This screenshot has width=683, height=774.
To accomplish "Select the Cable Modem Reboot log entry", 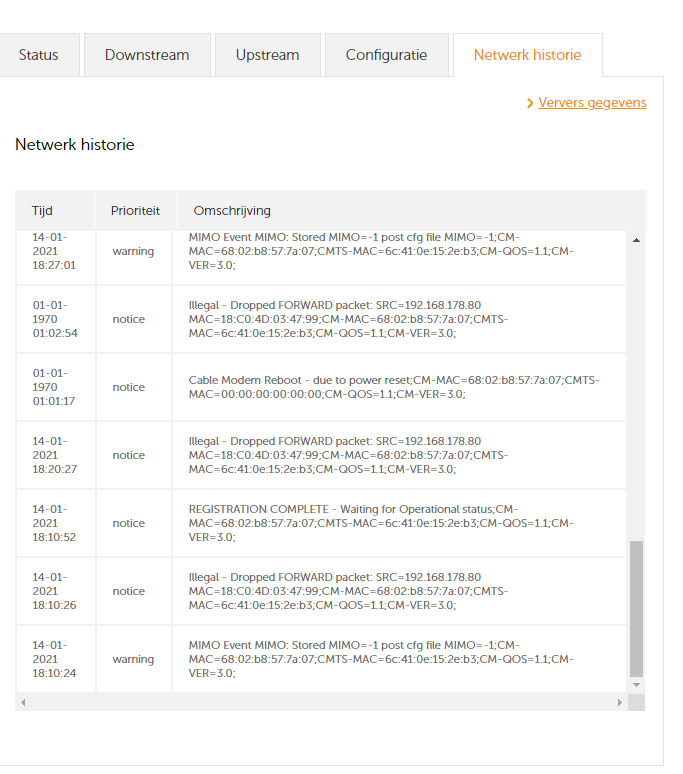I will pyautogui.click(x=395, y=387).
